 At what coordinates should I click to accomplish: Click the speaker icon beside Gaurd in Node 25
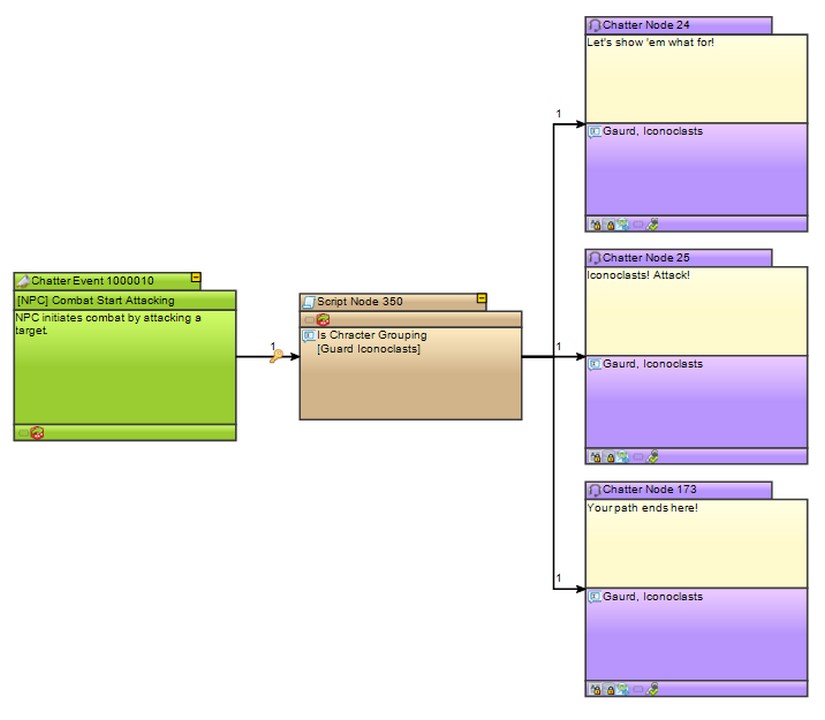594,364
